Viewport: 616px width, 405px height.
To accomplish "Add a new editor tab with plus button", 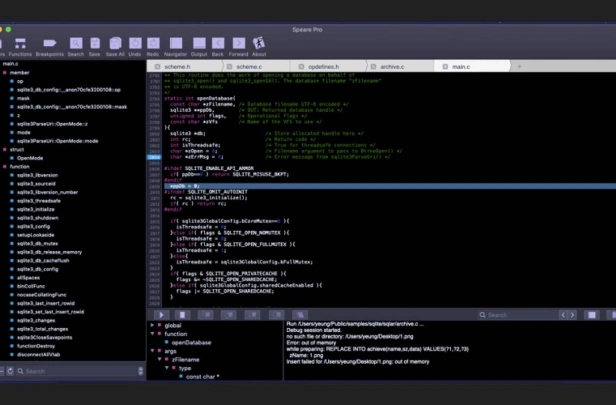I will [x=519, y=67].
